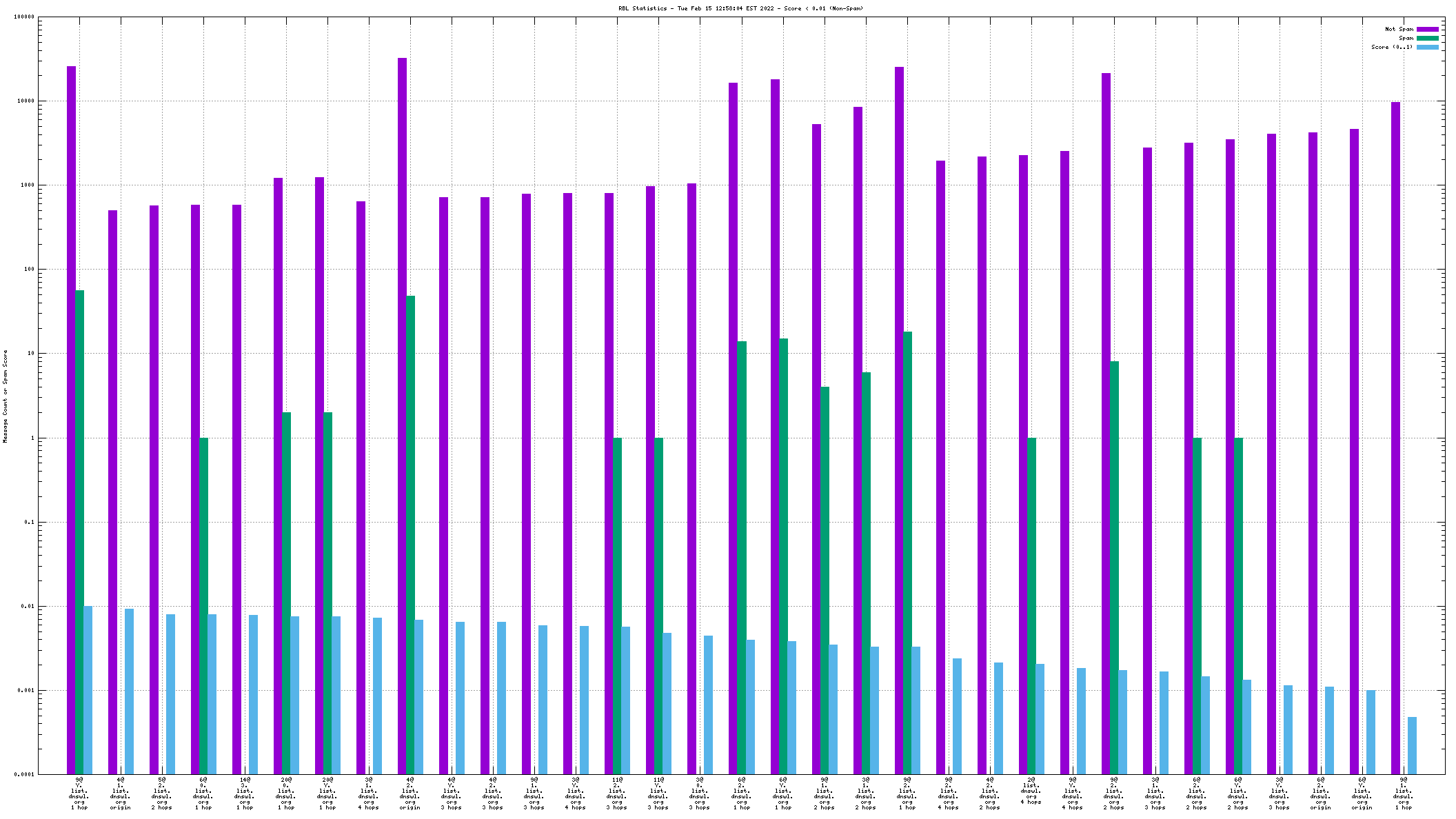Click the 'Not Spam' legend label
Screen dimensions: 1456x819
click(x=1399, y=29)
